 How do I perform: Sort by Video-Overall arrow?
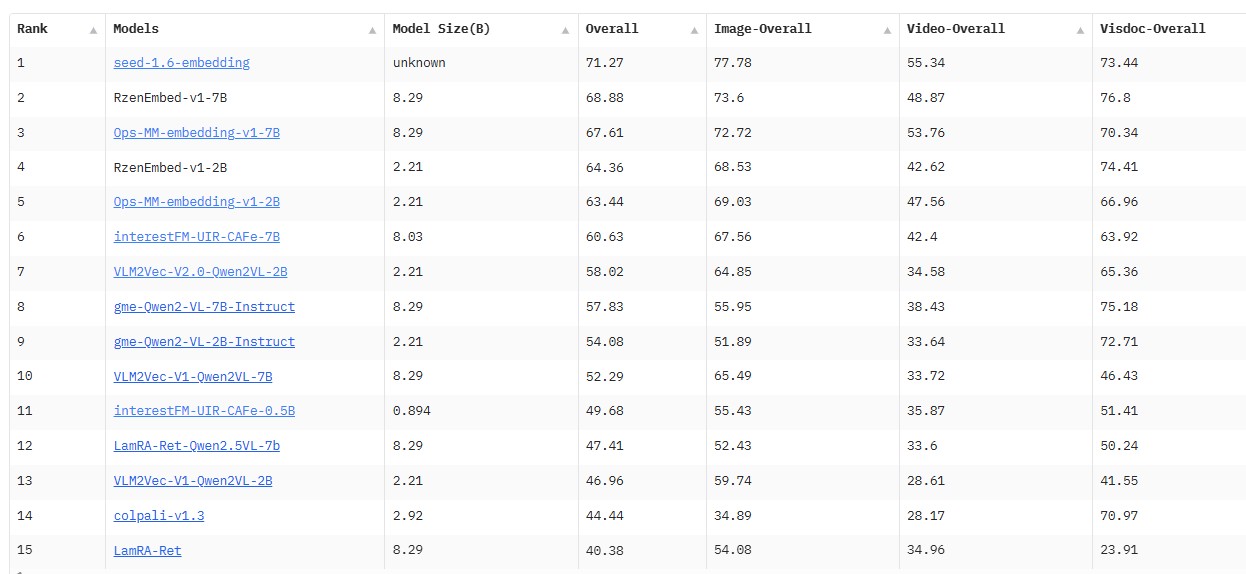(1080, 30)
